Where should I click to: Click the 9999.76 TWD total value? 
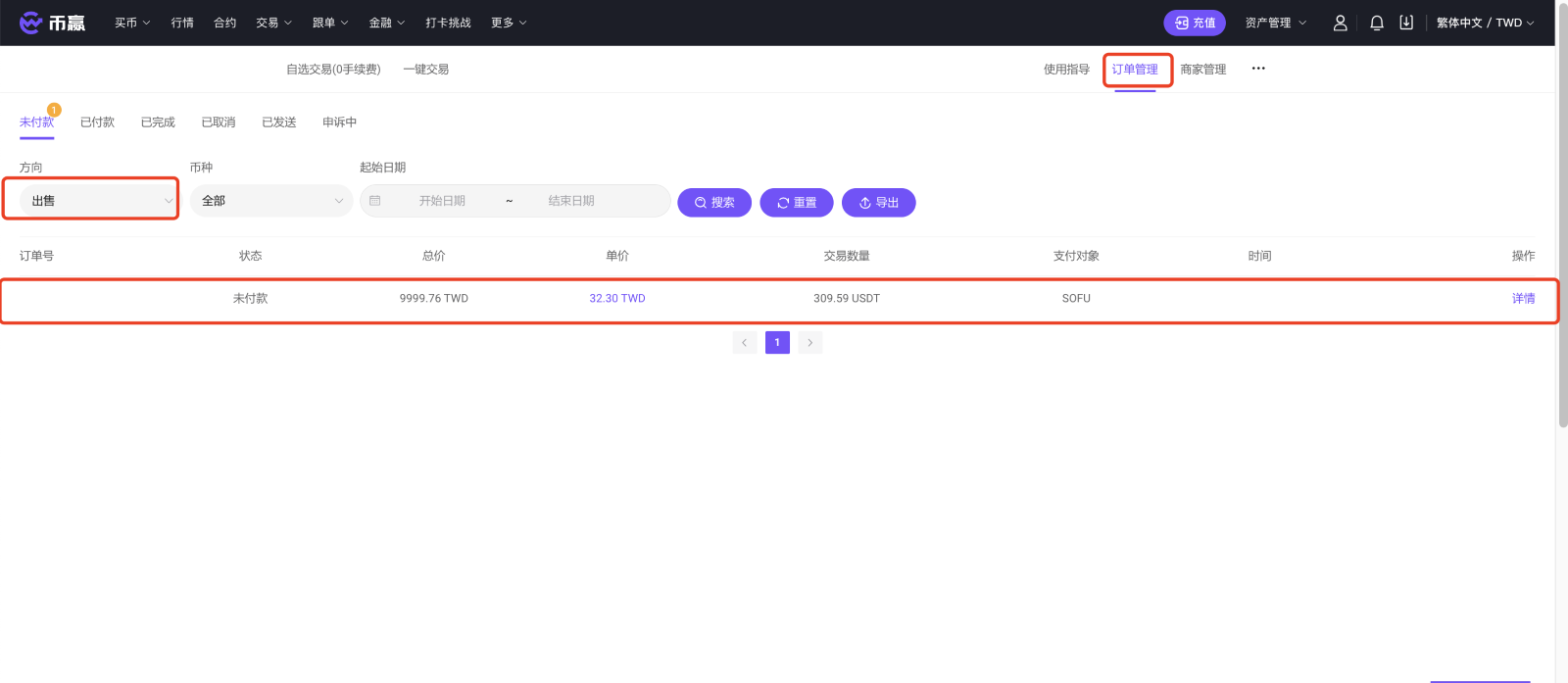click(434, 298)
